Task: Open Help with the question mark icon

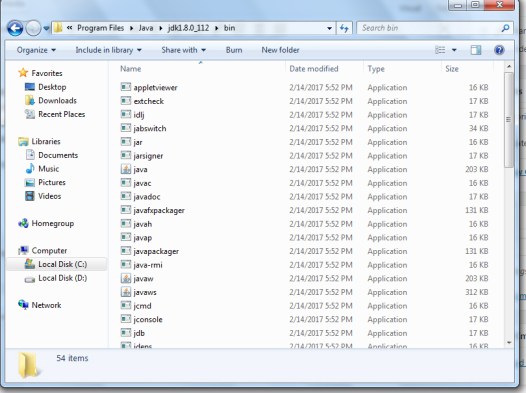Action: click(x=499, y=50)
